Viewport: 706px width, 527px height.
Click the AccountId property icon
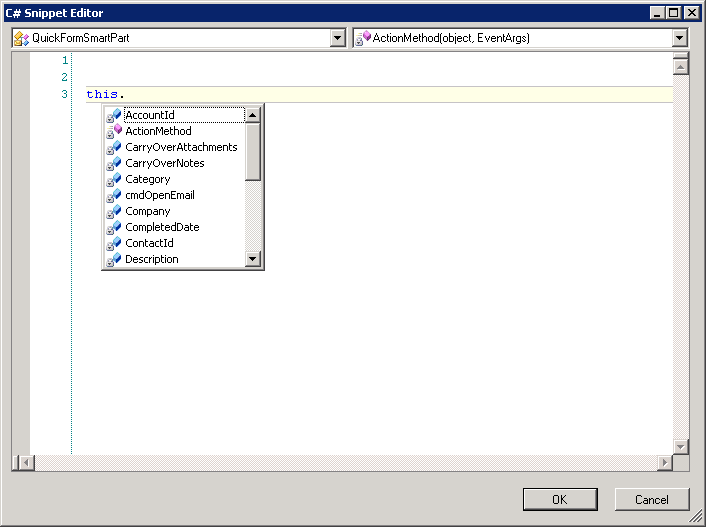tap(114, 115)
